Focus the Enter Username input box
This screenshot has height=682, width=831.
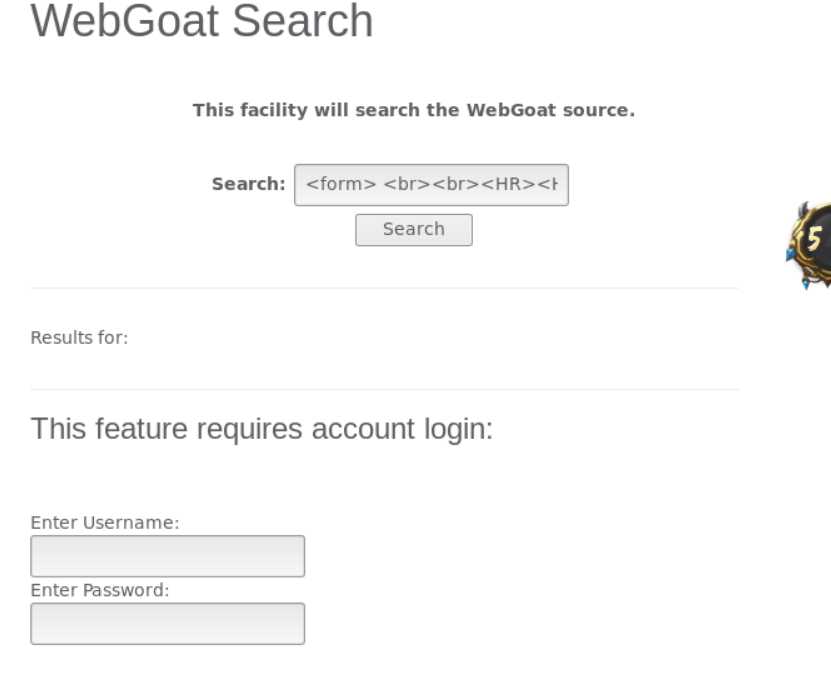pos(167,556)
